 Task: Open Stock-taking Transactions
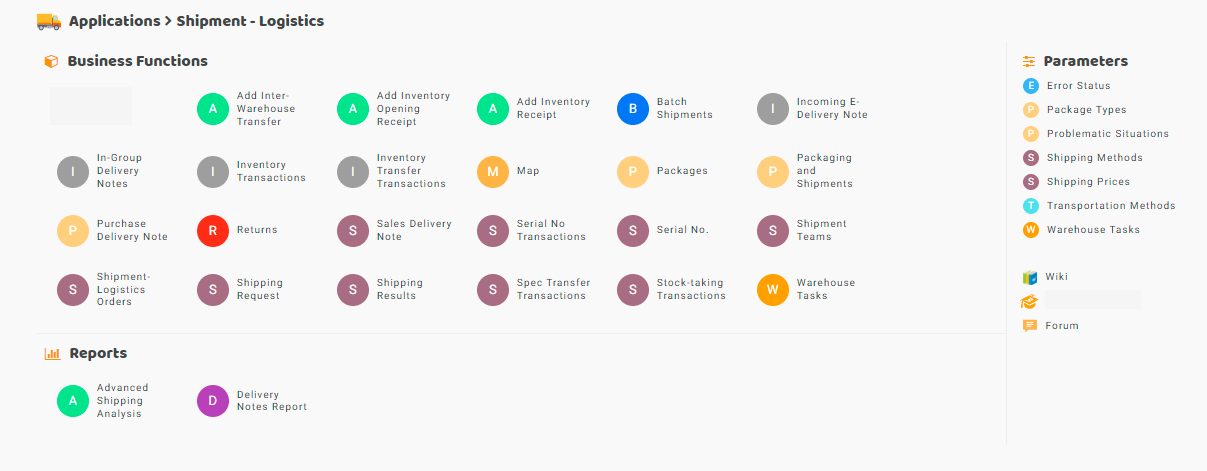pos(691,290)
